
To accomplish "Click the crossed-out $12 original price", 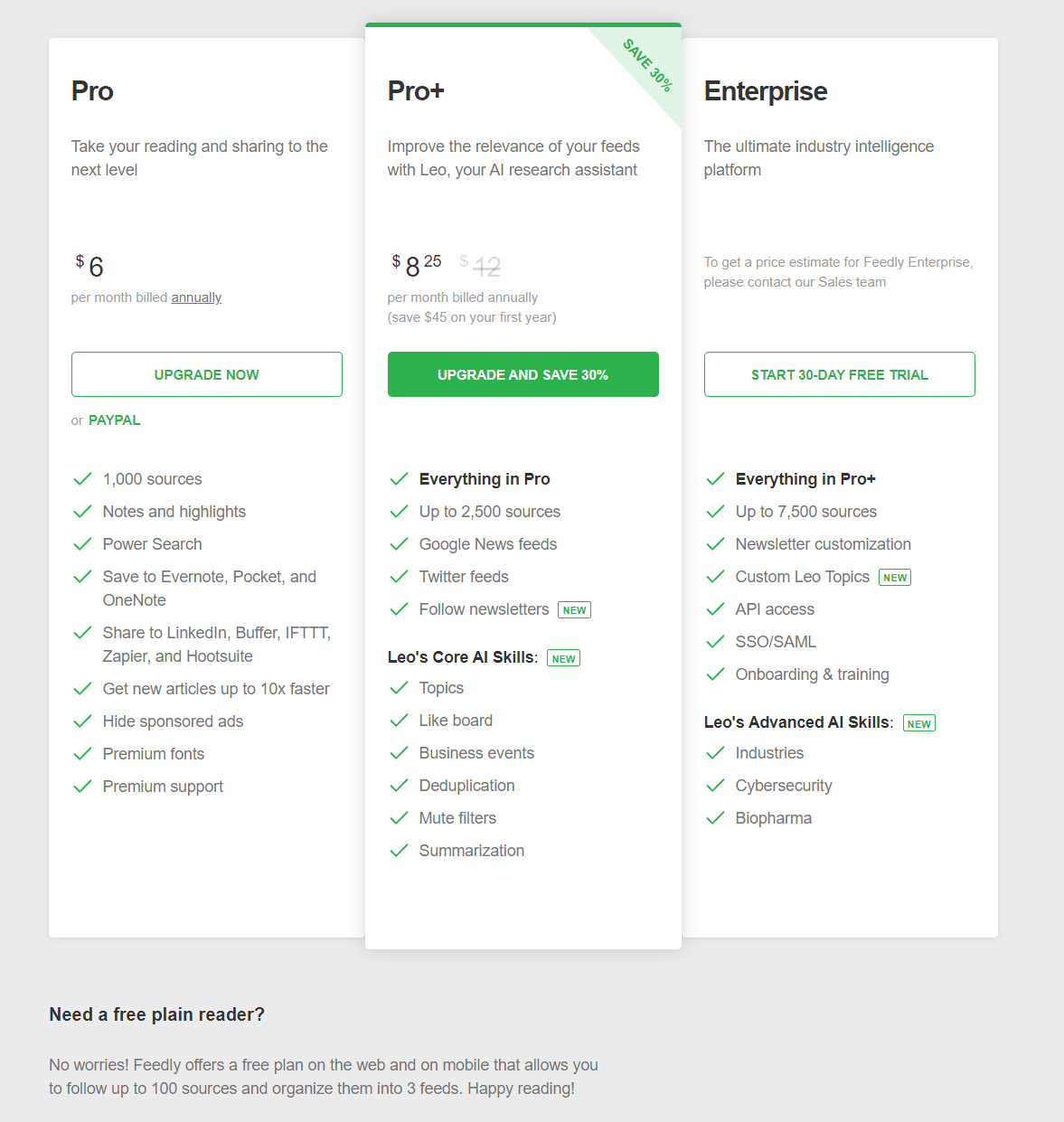I will (x=485, y=266).
